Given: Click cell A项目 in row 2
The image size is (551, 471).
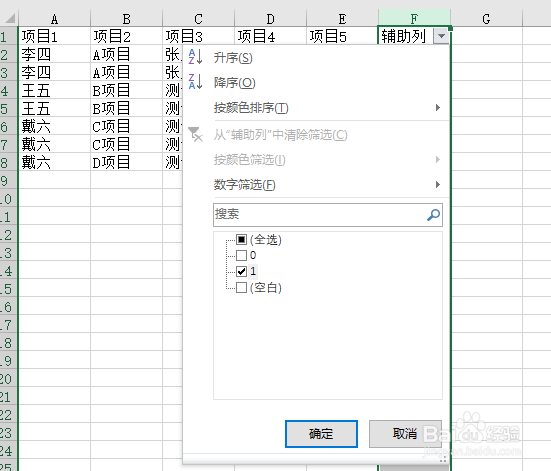Looking at the screenshot, I should click(127, 54).
